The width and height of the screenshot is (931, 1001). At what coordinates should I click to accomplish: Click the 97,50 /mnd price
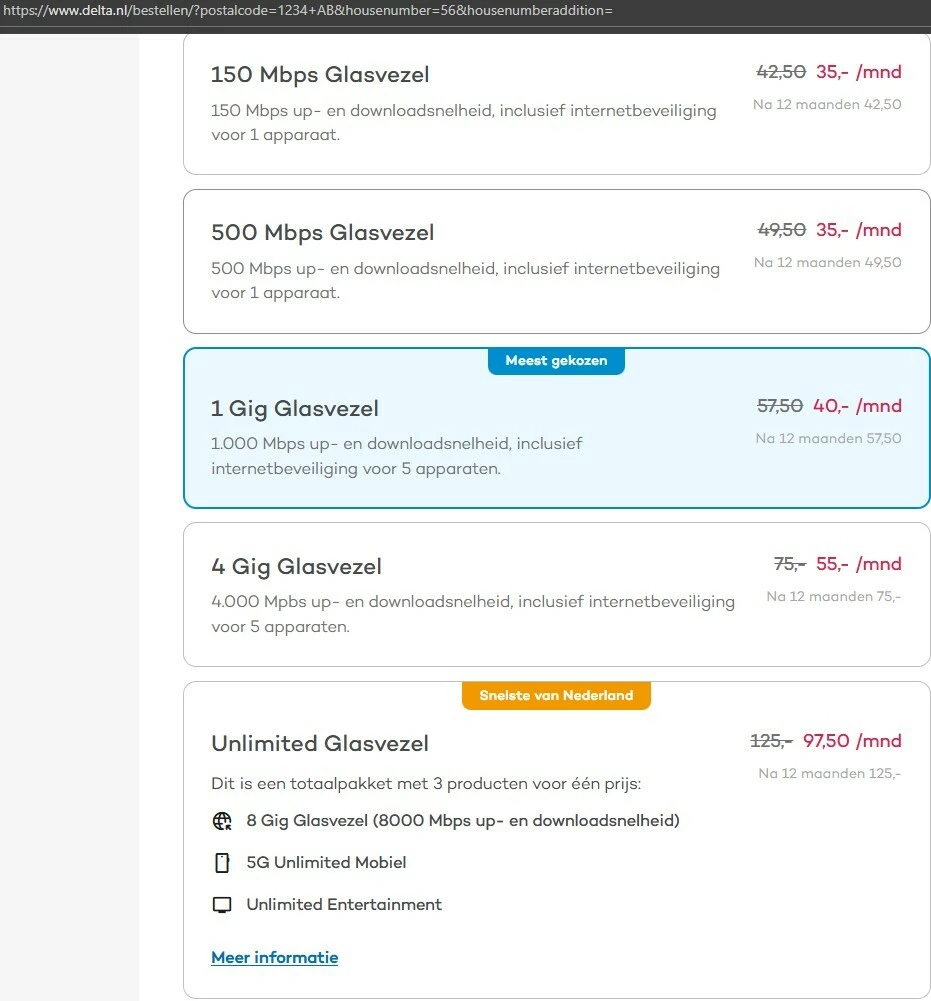click(852, 741)
